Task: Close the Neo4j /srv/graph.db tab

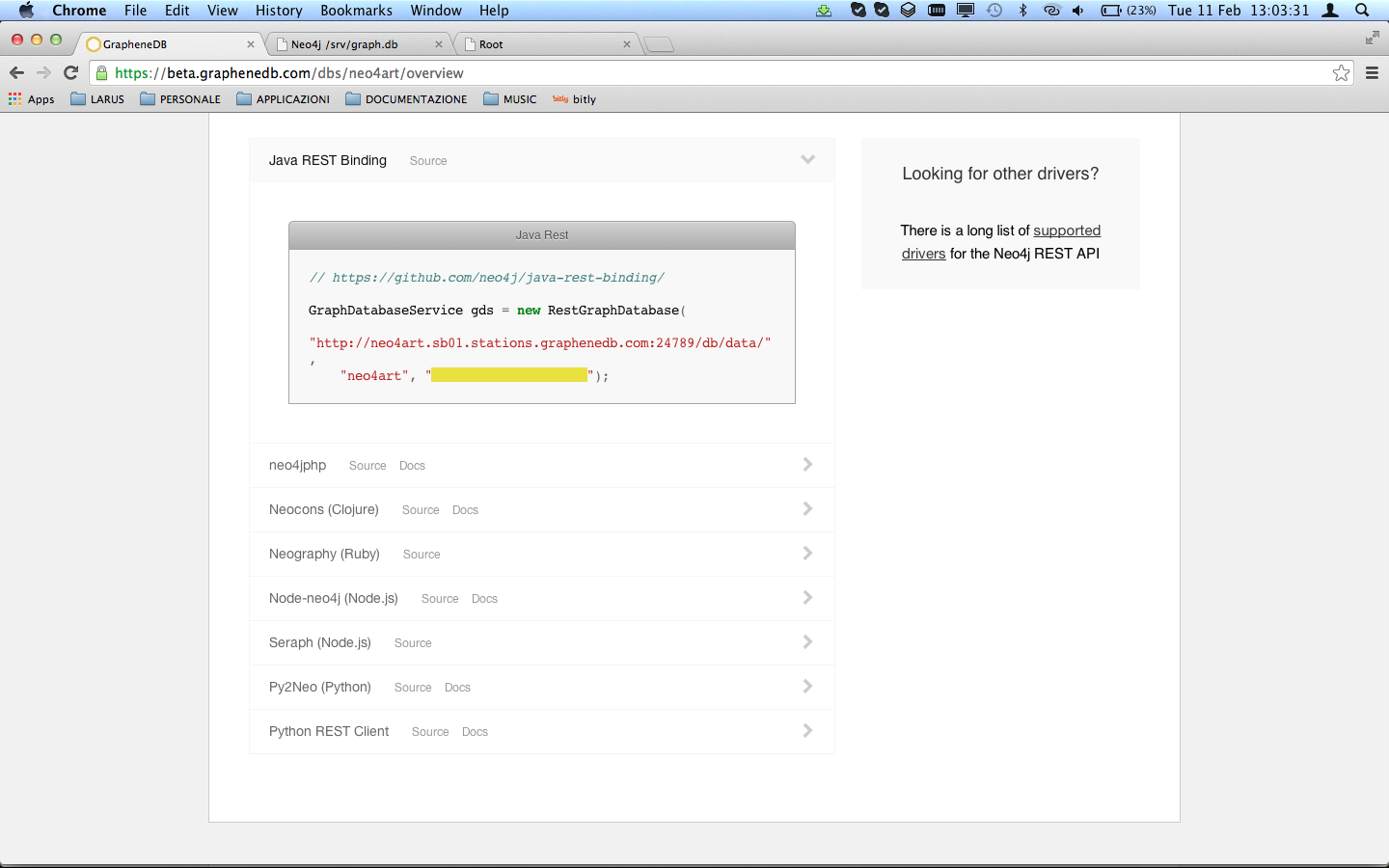Action: click(439, 44)
